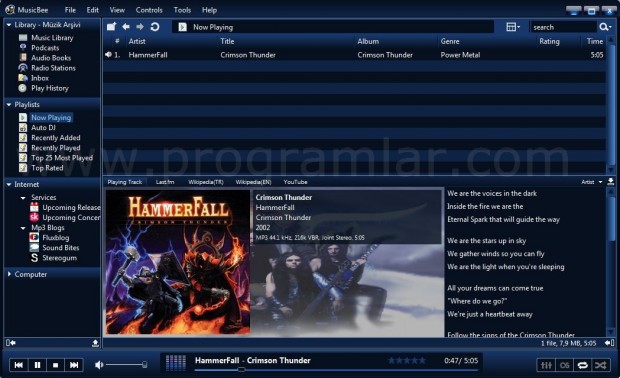Screen dimensions: 620x378
Task: Sort by the Artist column header
Action: pyautogui.click(x=137, y=41)
